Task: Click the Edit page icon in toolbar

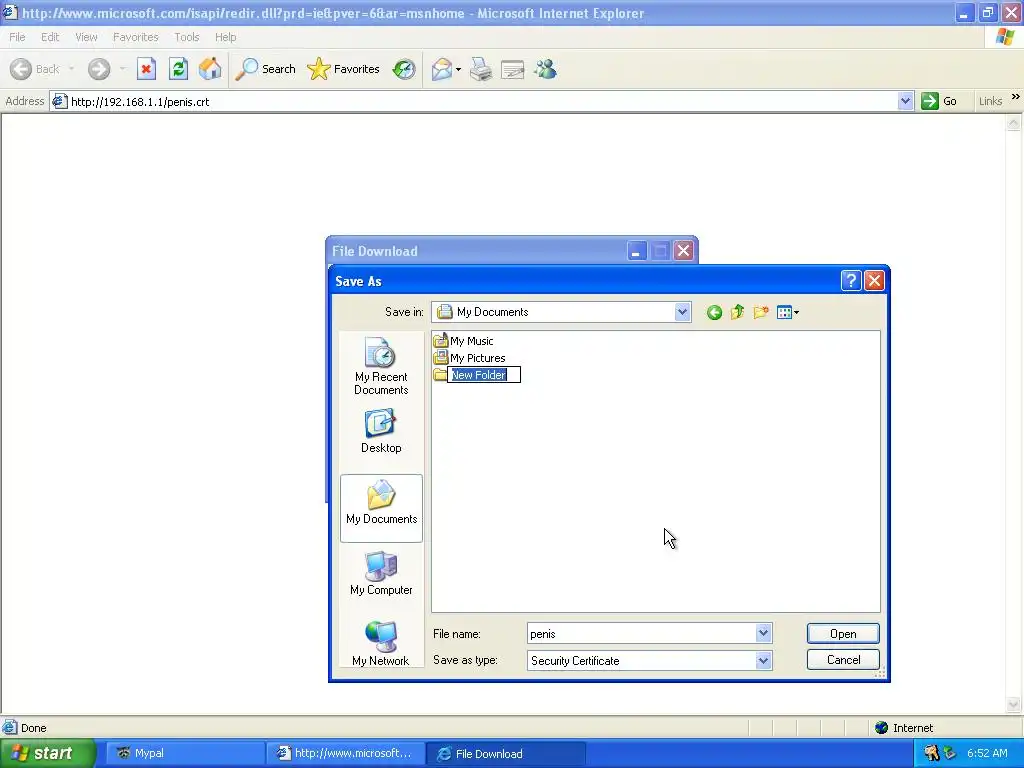Action: [513, 69]
